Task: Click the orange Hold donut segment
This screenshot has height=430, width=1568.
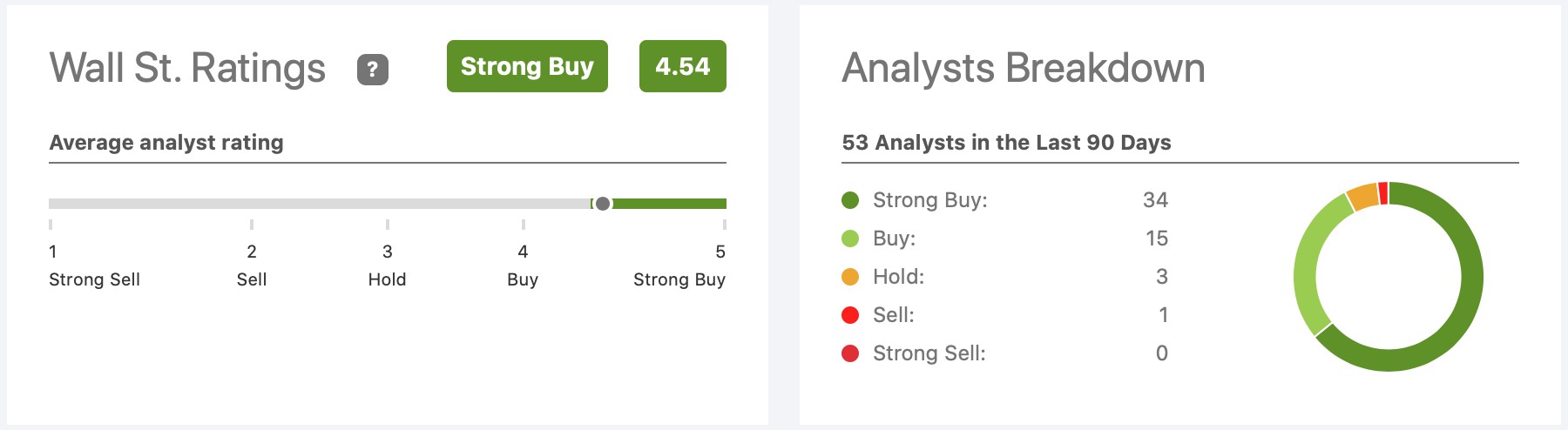Action: tap(1362, 197)
